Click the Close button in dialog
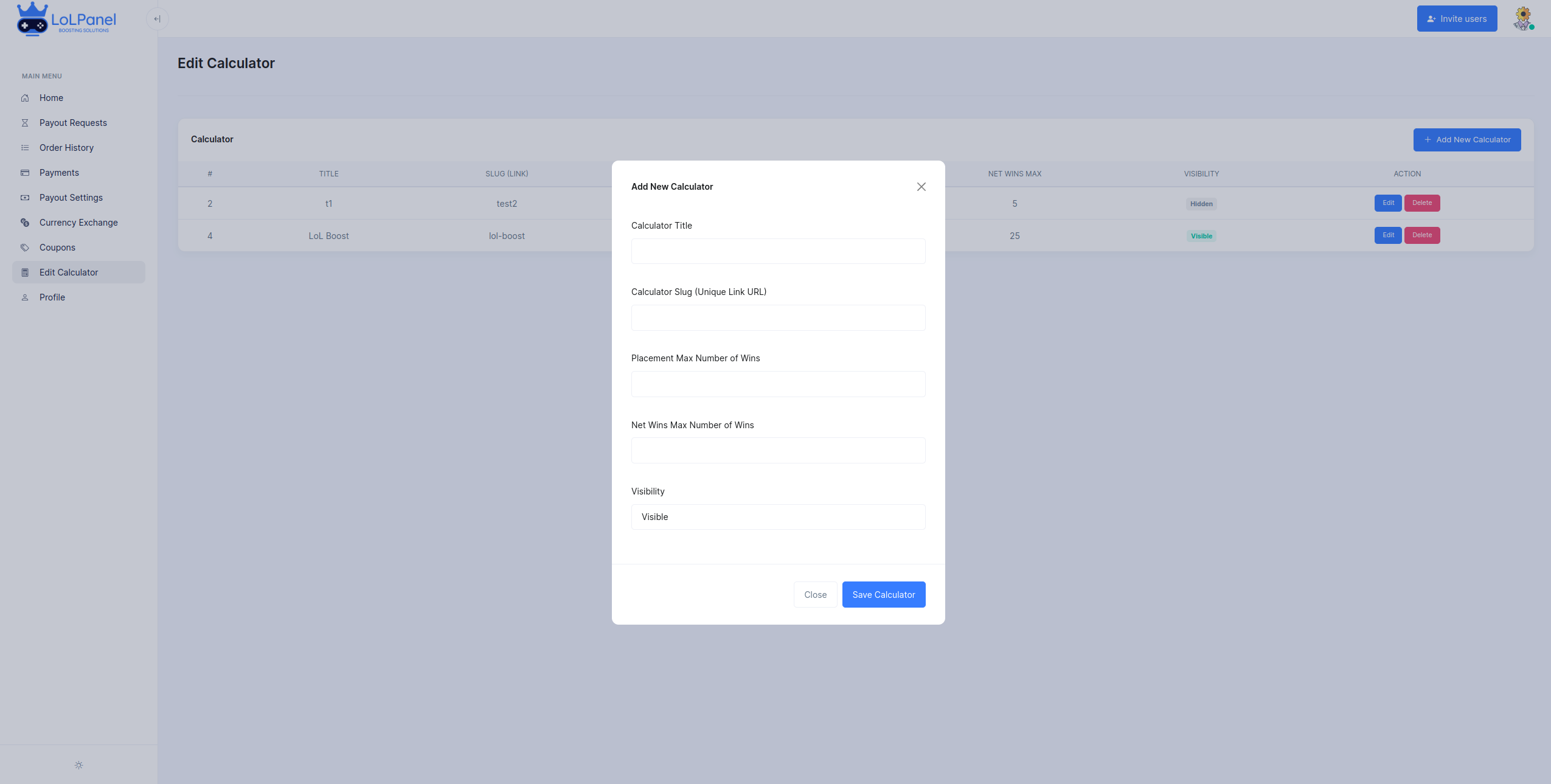Viewport: 1551px width, 784px height. tap(815, 595)
